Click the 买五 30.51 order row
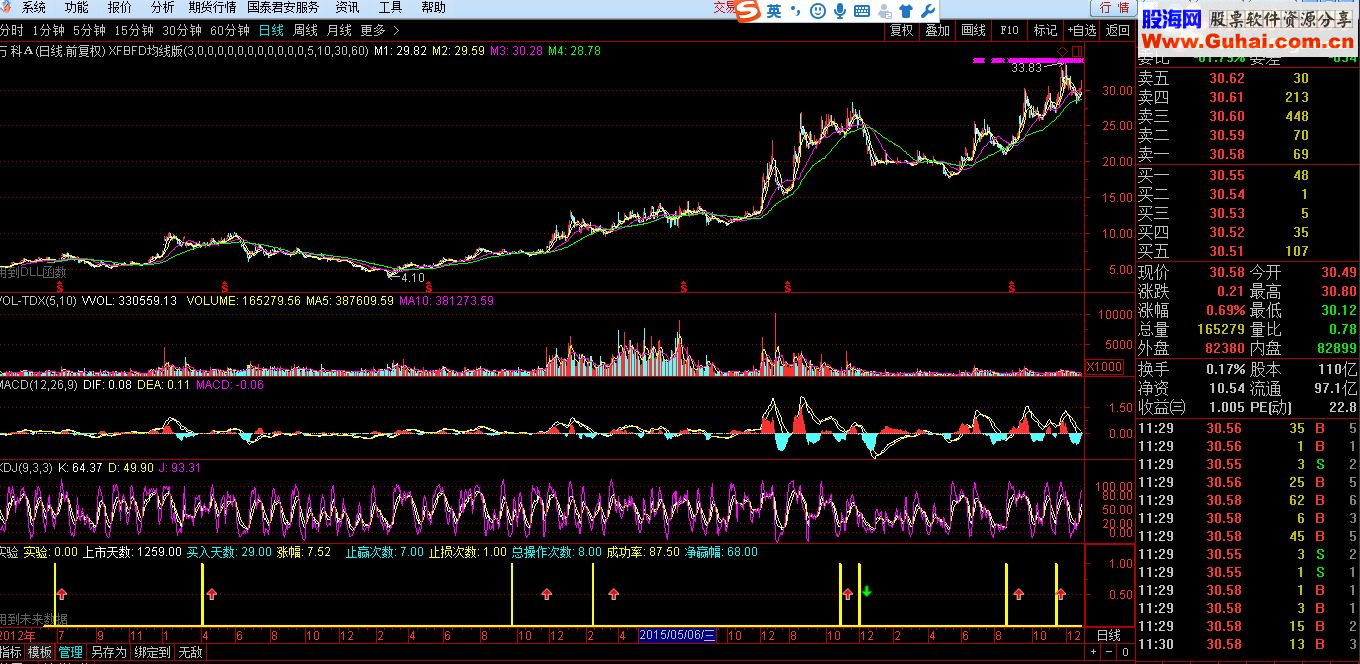This screenshot has height=664, width=1360. [x=1247, y=252]
